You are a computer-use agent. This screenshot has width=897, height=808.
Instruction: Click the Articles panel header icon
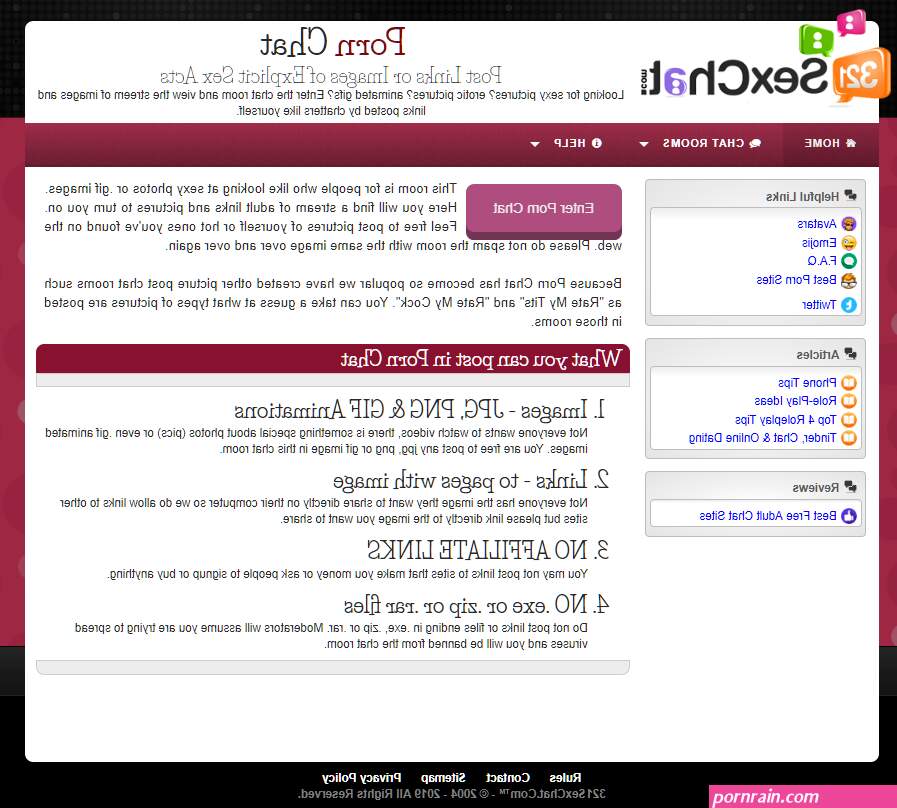(851, 354)
